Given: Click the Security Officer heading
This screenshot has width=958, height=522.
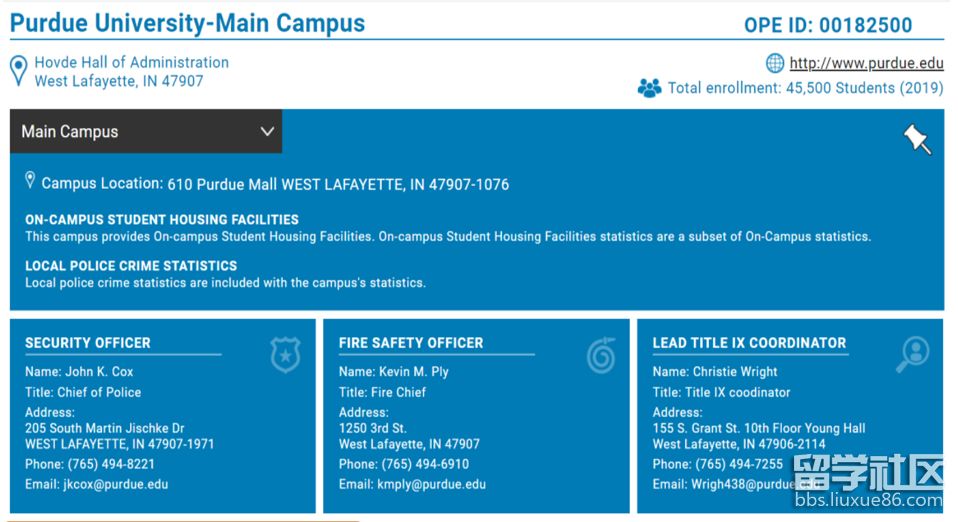Looking at the screenshot, I should click(x=88, y=343).
